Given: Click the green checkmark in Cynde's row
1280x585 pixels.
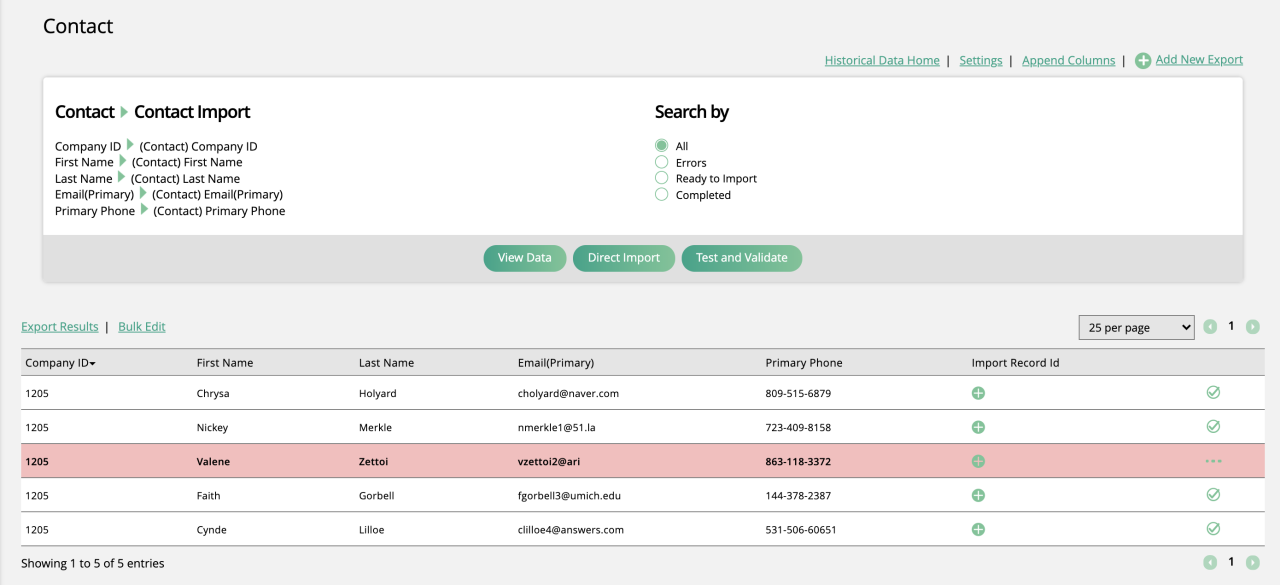Looking at the screenshot, I should click(1213, 528).
